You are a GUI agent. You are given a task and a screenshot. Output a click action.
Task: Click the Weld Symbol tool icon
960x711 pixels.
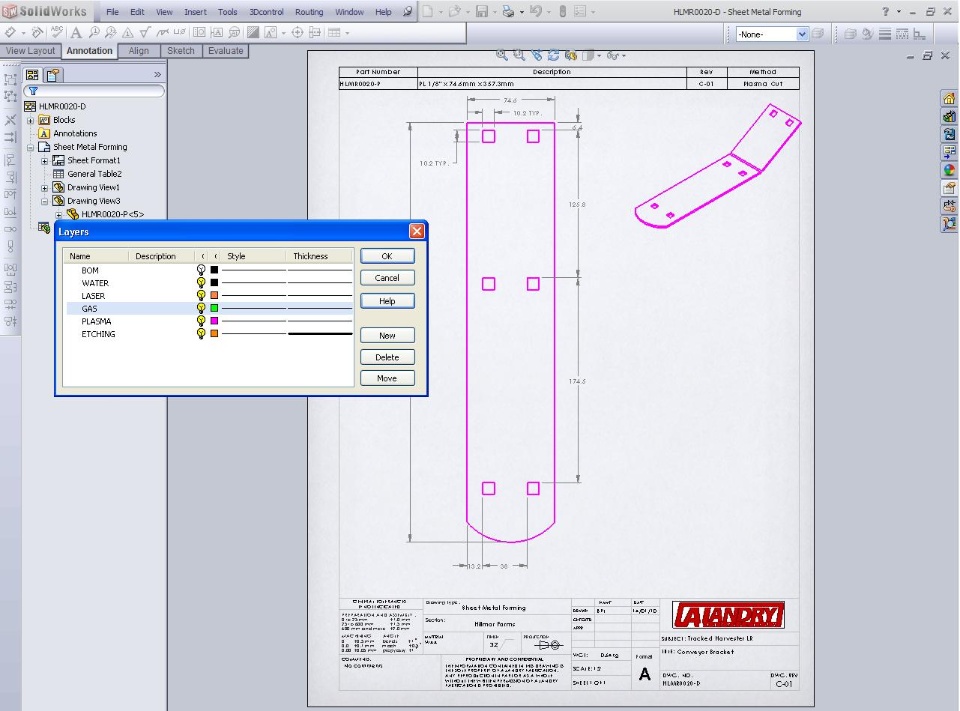click(162, 32)
